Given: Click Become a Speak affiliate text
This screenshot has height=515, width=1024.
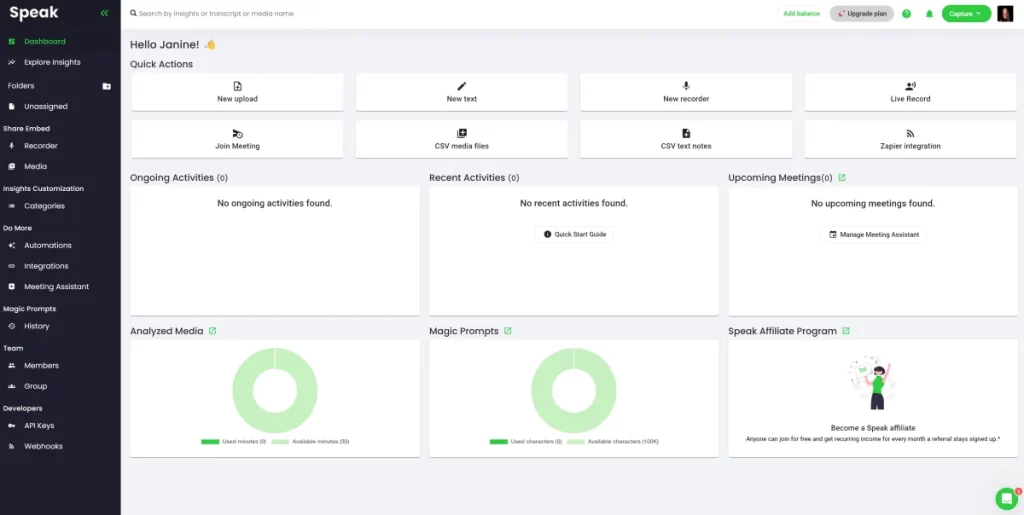Looking at the screenshot, I should (872, 428).
